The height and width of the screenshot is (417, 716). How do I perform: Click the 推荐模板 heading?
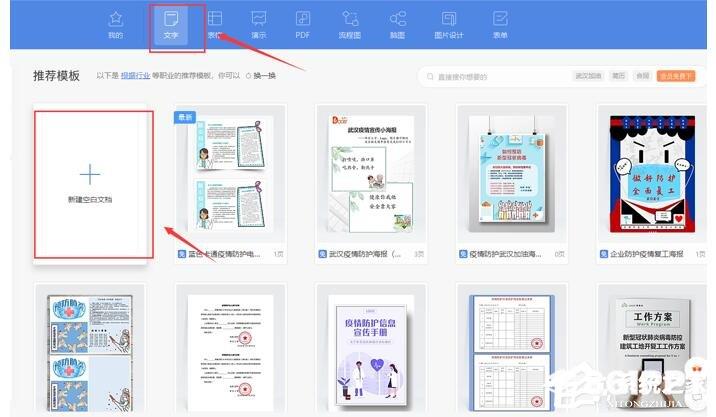pyautogui.click(x=56, y=76)
